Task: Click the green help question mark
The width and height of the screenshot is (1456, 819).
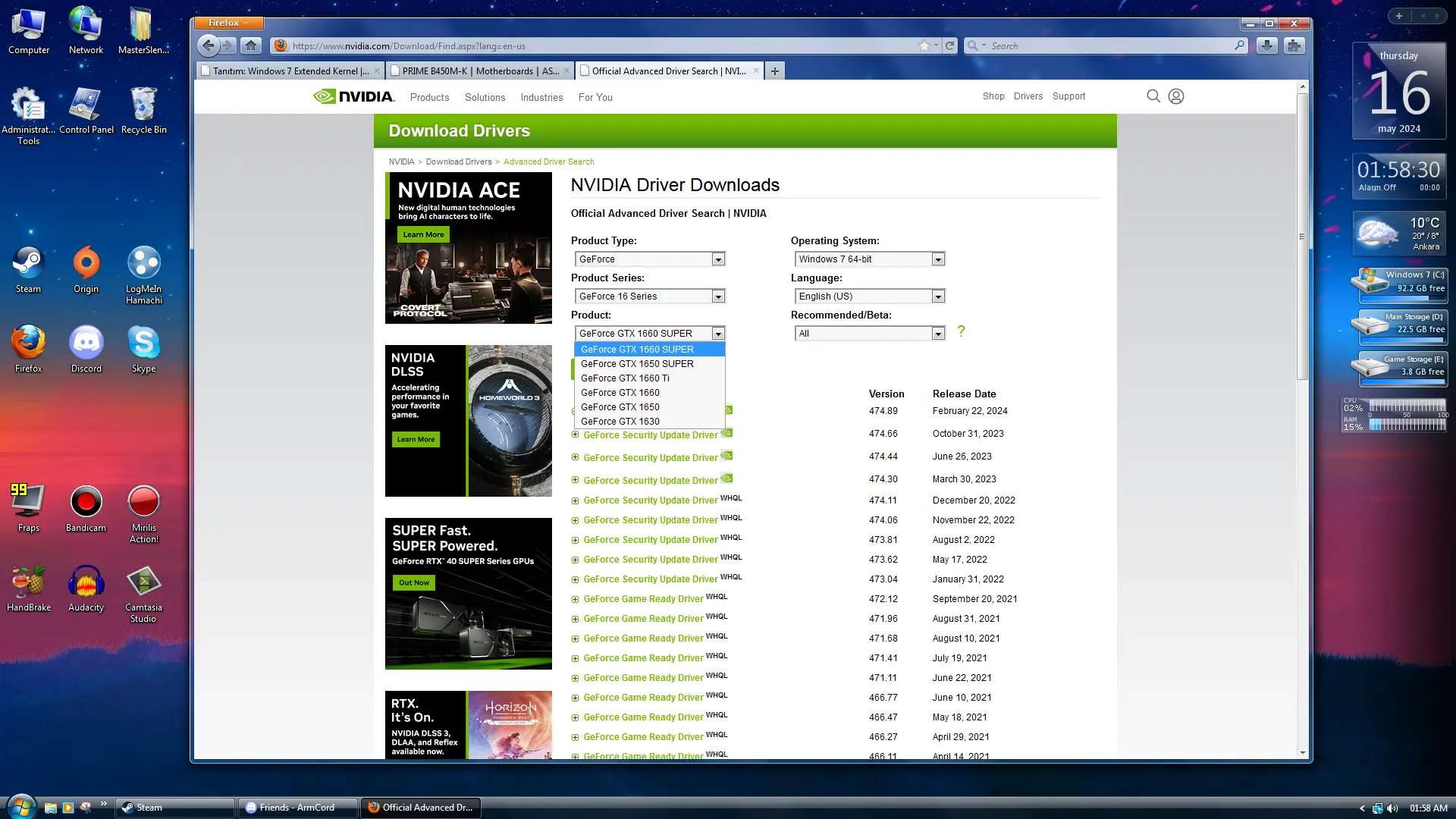Action: pos(961,331)
